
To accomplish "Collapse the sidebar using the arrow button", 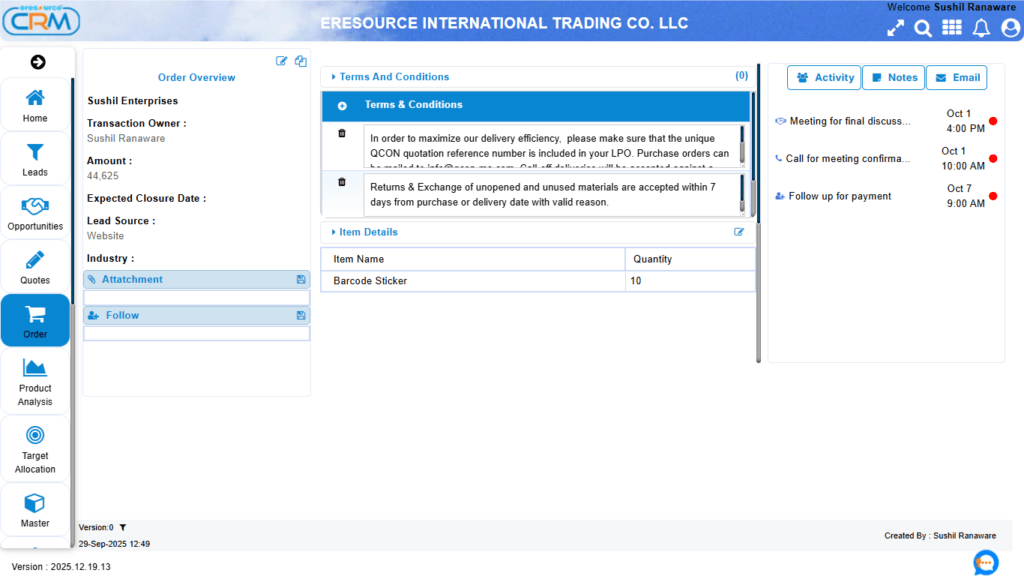I will pos(37,61).
